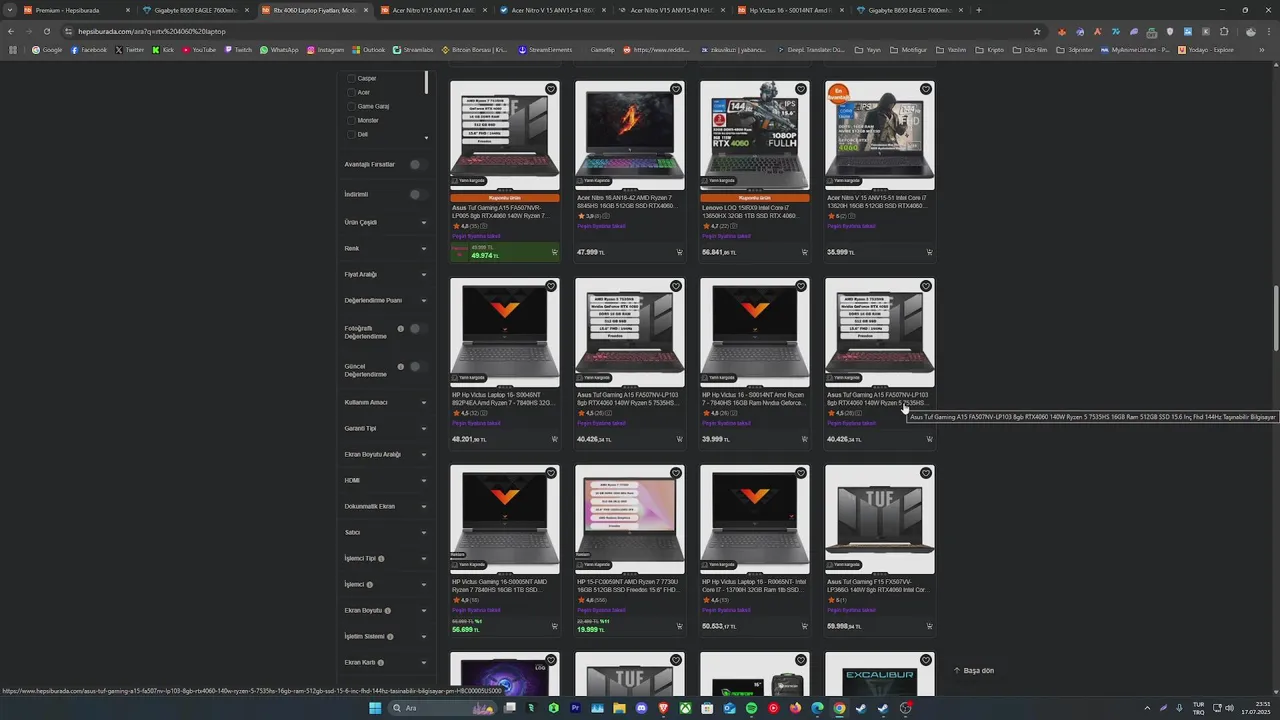Enable the Güncel Değerlendirme switch
The image size is (1280, 720).
tap(417, 366)
